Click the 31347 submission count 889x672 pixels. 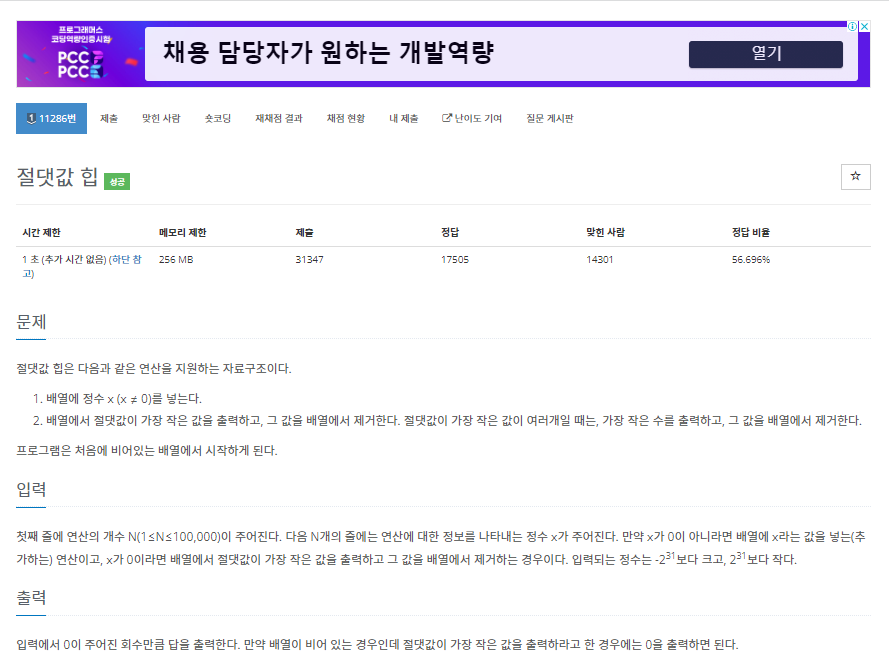[x=309, y=260]
